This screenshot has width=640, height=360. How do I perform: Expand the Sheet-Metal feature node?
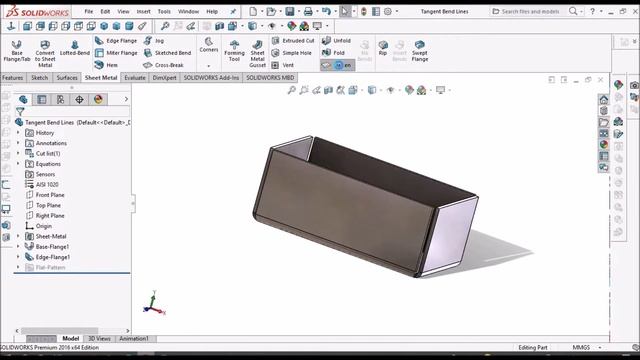pos(18,236)
